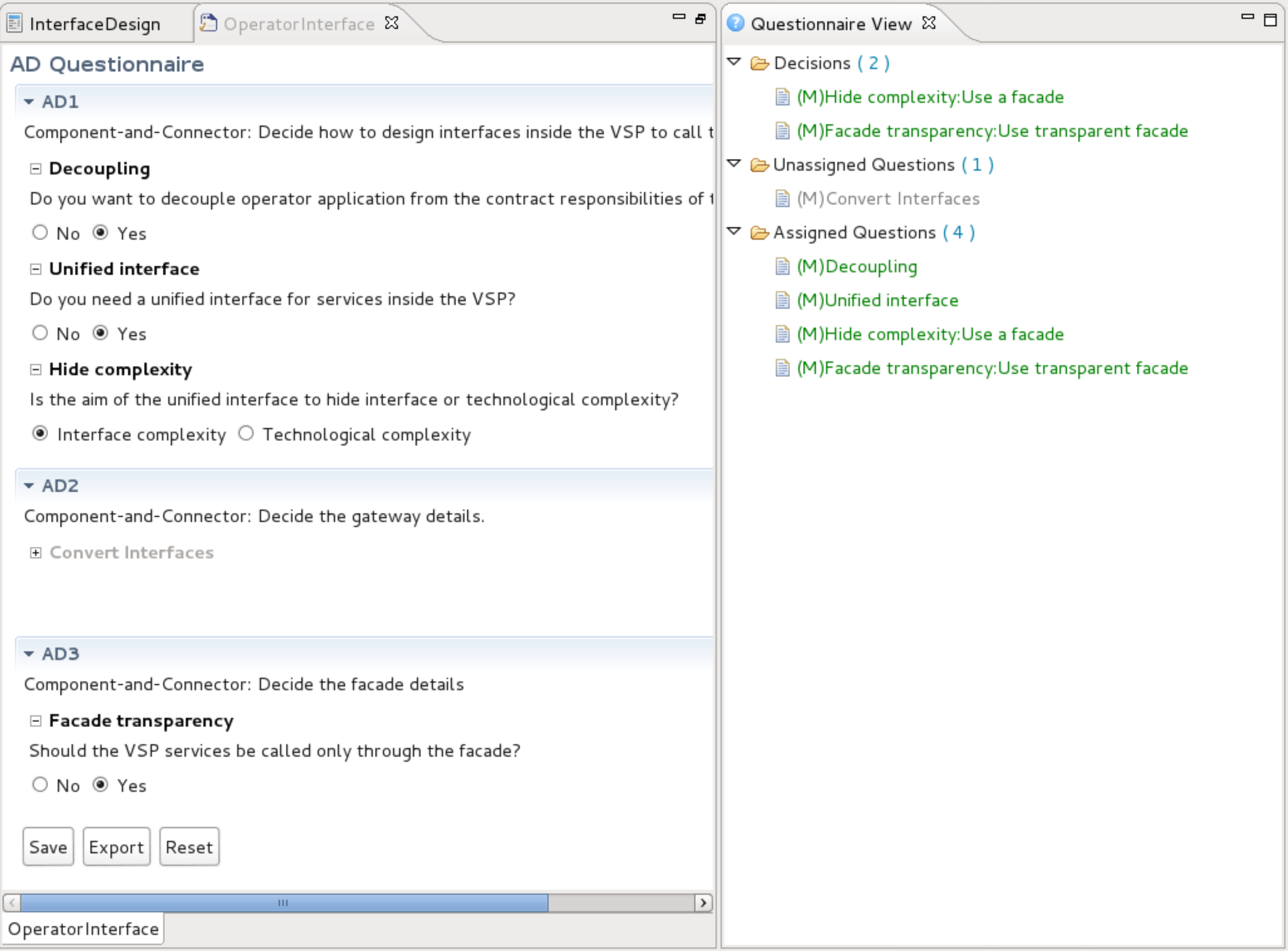
Task: Select Yes for Facade transparency question
Action: pyautogui.click(x=101, y=785)
